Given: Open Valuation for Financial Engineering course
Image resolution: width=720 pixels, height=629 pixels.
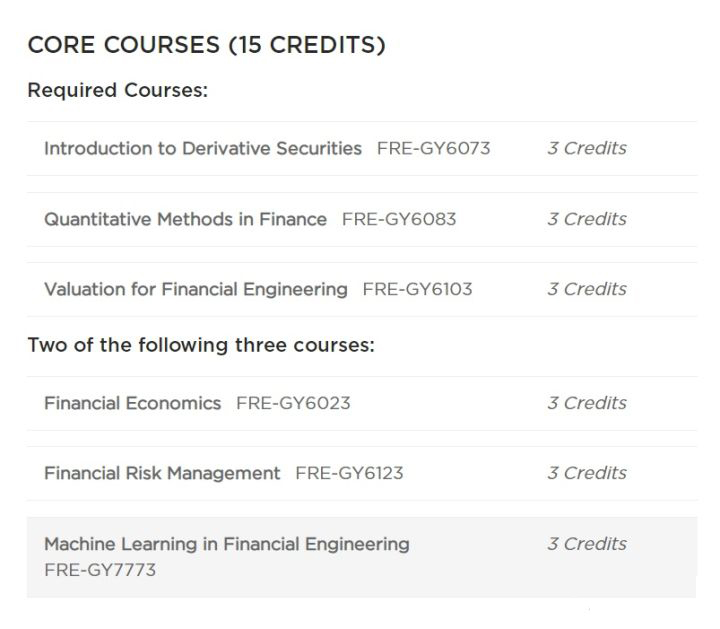Looking at the screenshot, I should click(x=195, y=289).
